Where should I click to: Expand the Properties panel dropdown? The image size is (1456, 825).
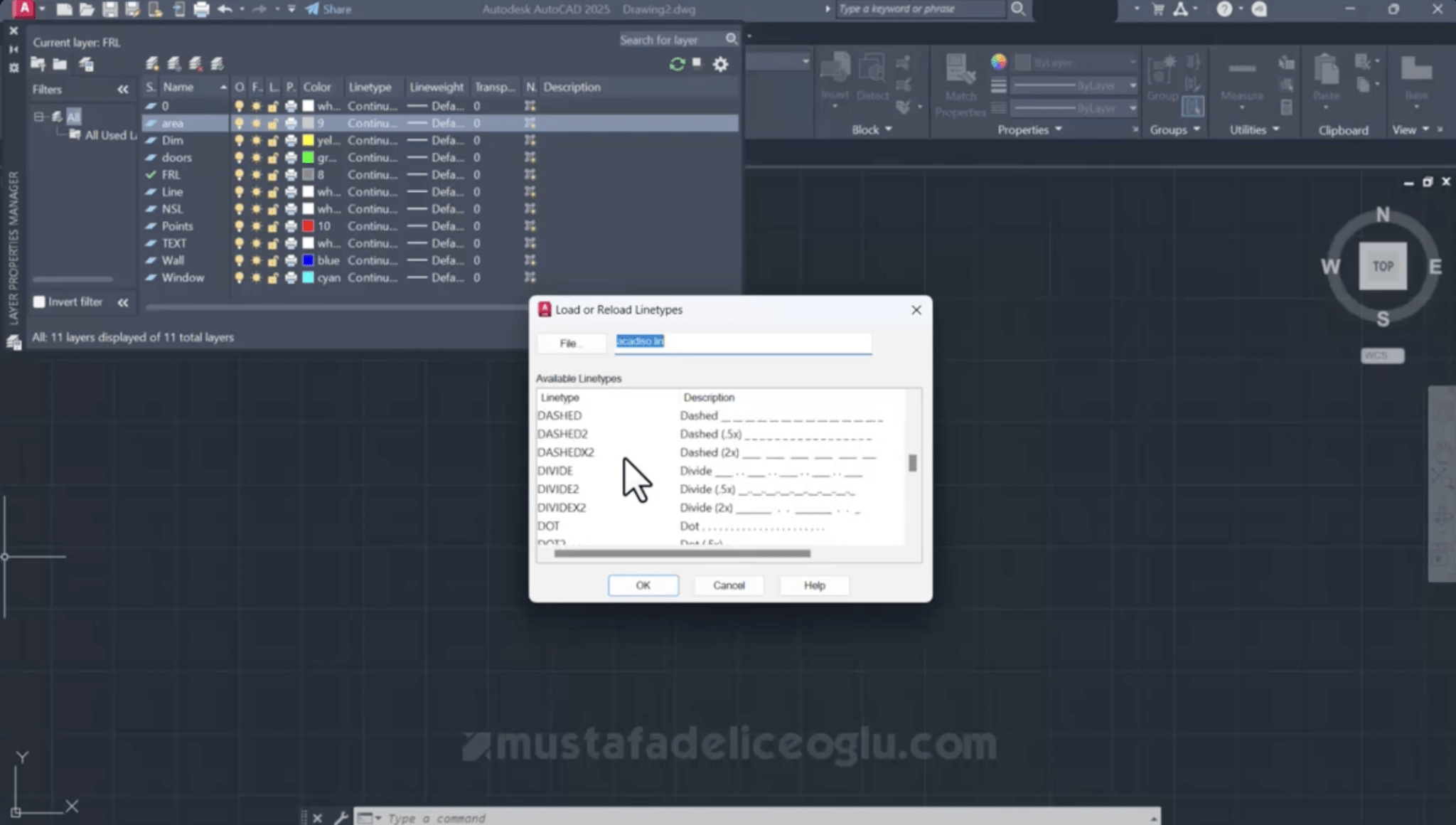coord(1029,129)
